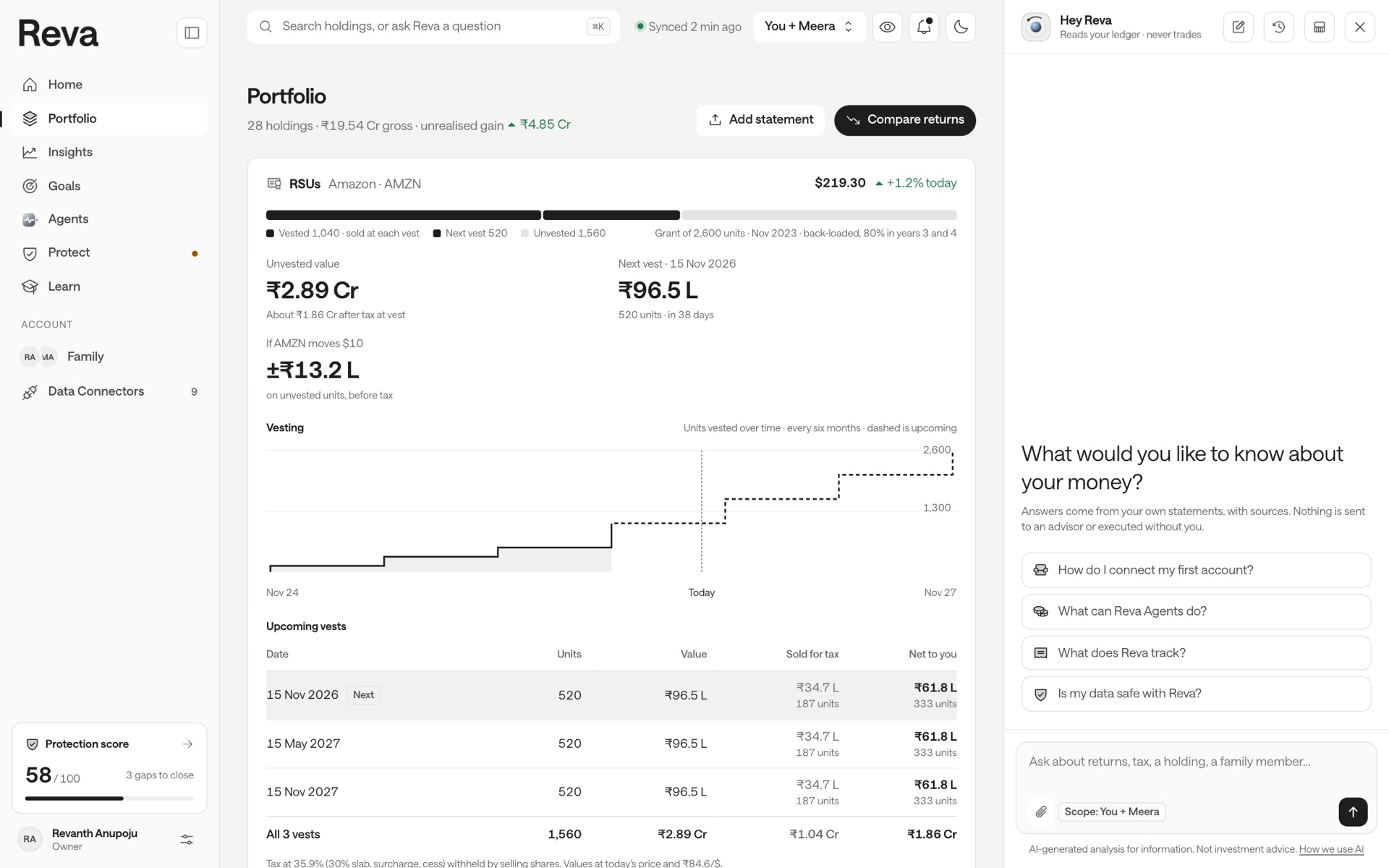The image size is (1389, 868).
Task: Click the 3 gaps to close text
Action: (x=160, y=775)
